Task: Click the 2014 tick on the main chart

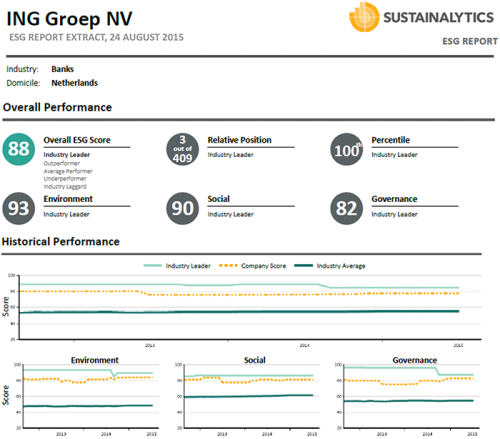Action: [x=304, y=345]
